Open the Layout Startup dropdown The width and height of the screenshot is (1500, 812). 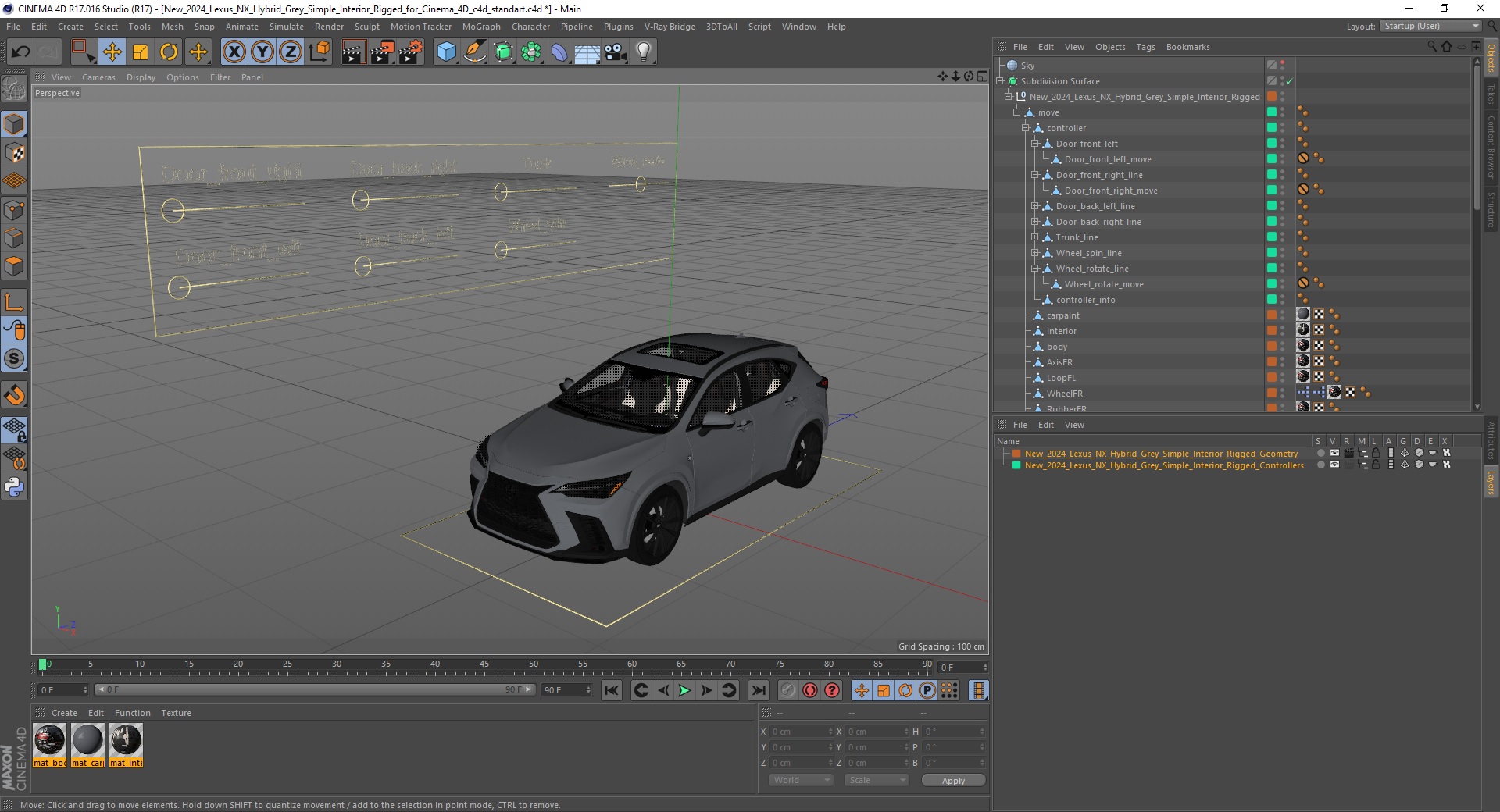pos(1430,26)
